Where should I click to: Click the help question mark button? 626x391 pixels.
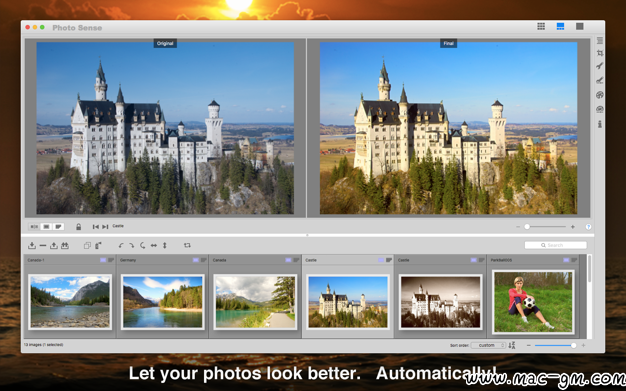pyautogui.click(x=588, y=226)
